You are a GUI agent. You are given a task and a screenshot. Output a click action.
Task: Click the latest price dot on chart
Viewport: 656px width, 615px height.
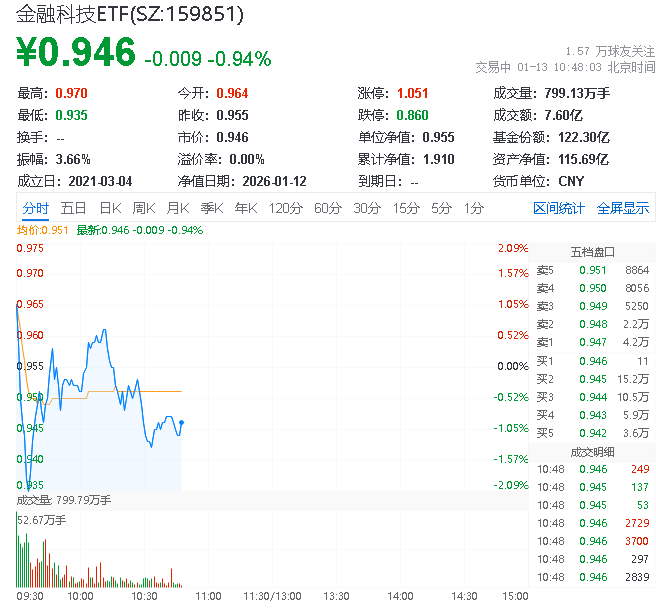point(181,422)
